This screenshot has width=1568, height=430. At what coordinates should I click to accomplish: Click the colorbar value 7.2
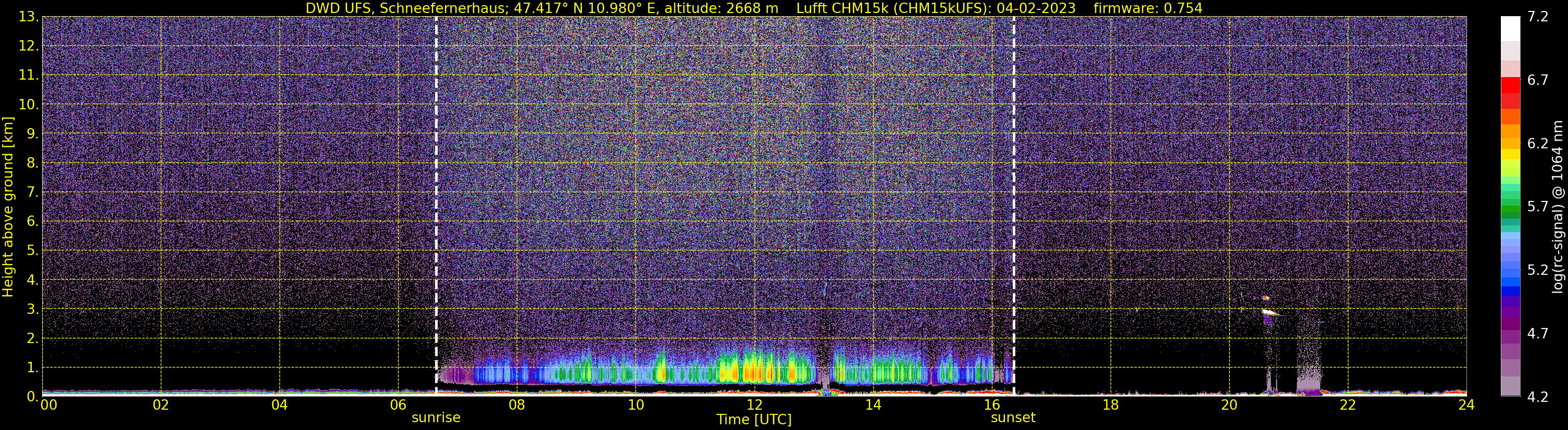[1538, 17]
